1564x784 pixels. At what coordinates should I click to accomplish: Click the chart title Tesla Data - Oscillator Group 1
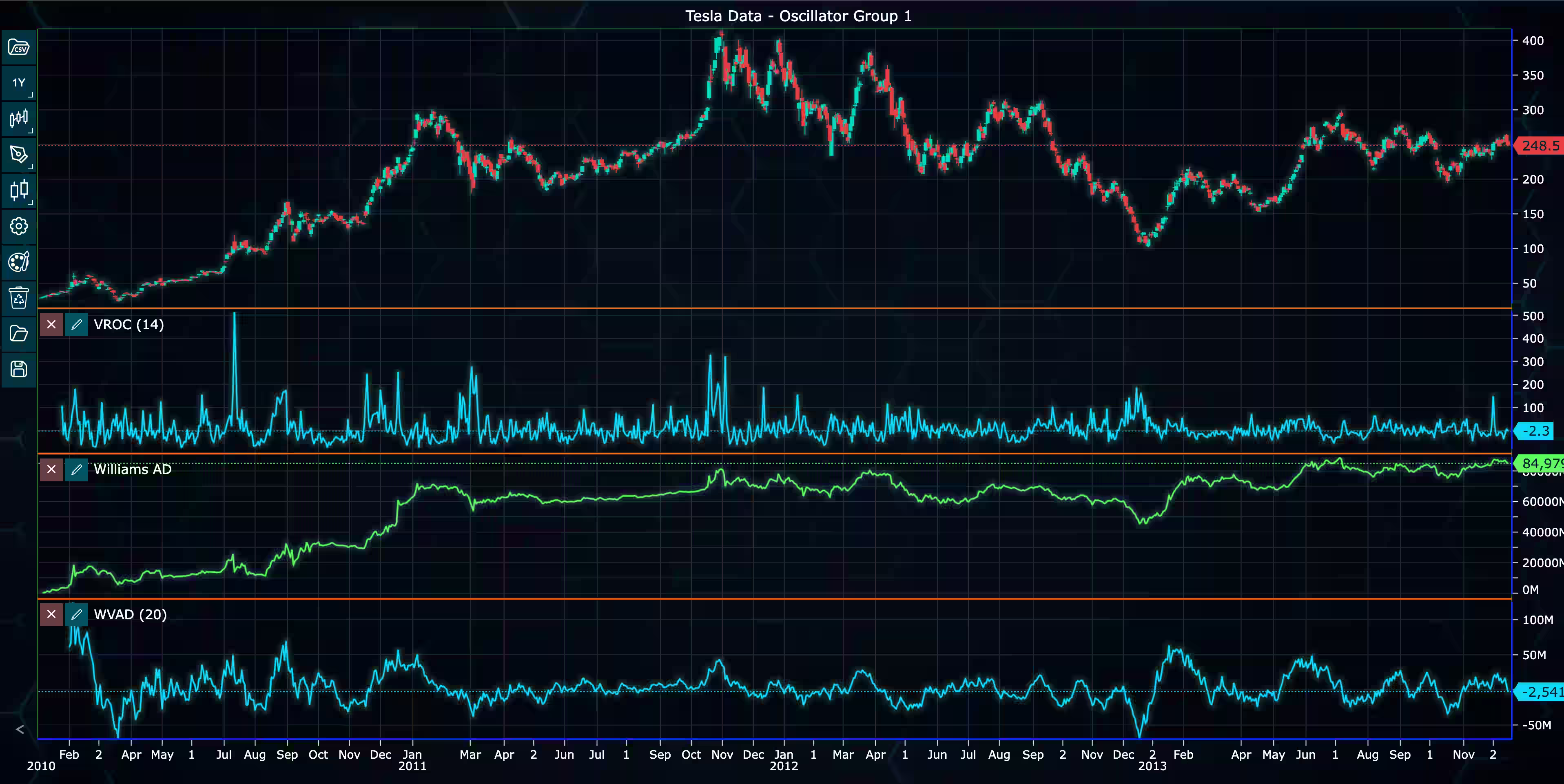[x=798, y=16]
